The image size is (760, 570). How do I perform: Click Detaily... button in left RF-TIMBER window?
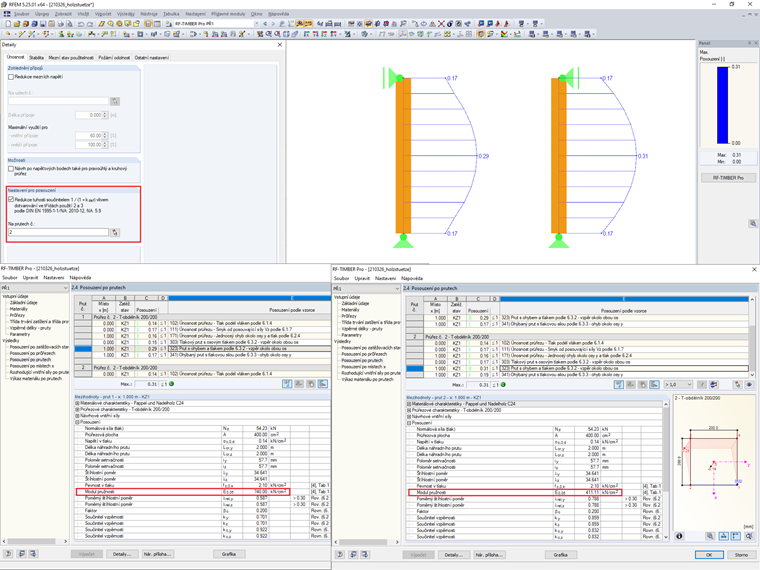(x=122, y=554)
